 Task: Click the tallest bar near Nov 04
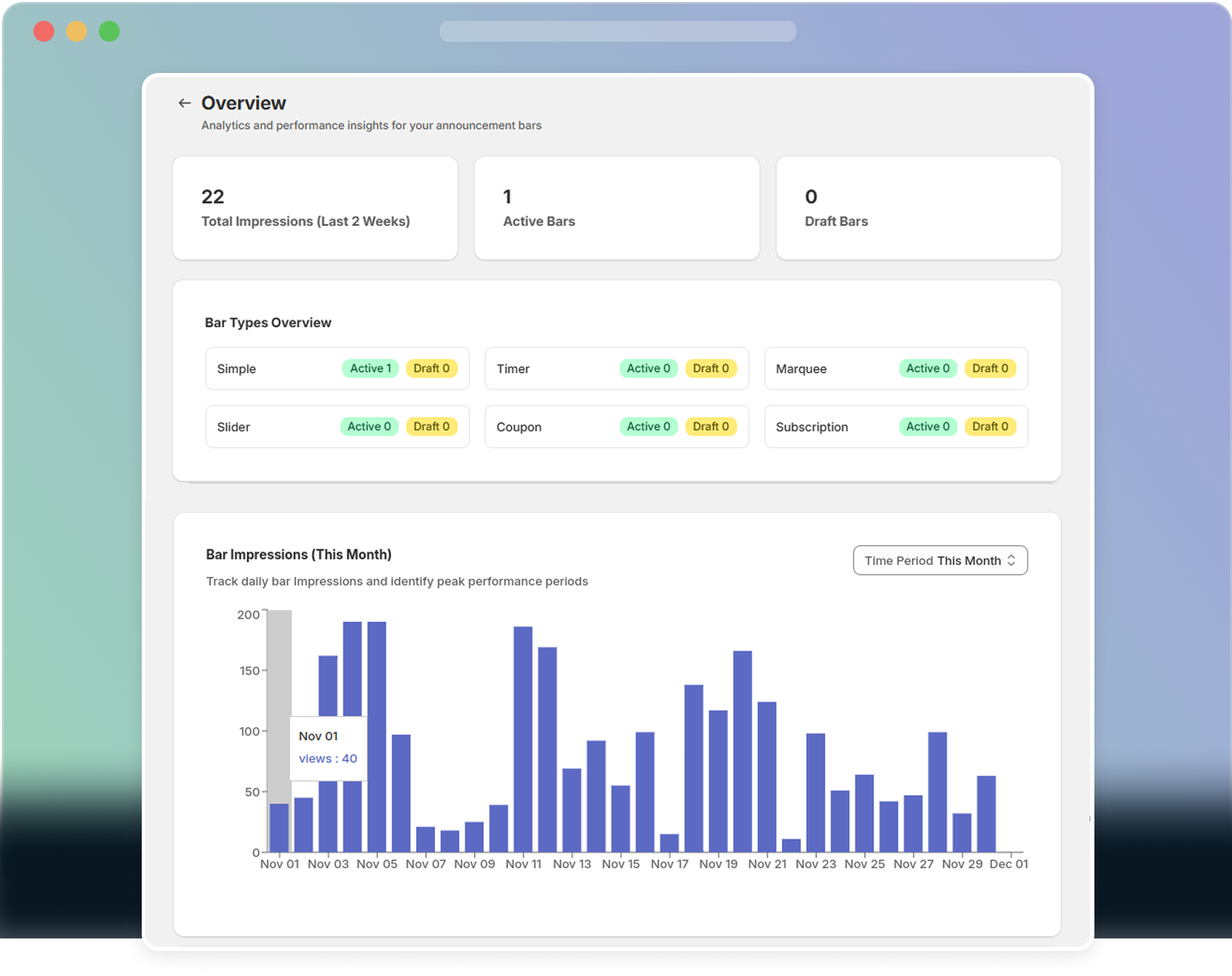[x=353, y=730]
